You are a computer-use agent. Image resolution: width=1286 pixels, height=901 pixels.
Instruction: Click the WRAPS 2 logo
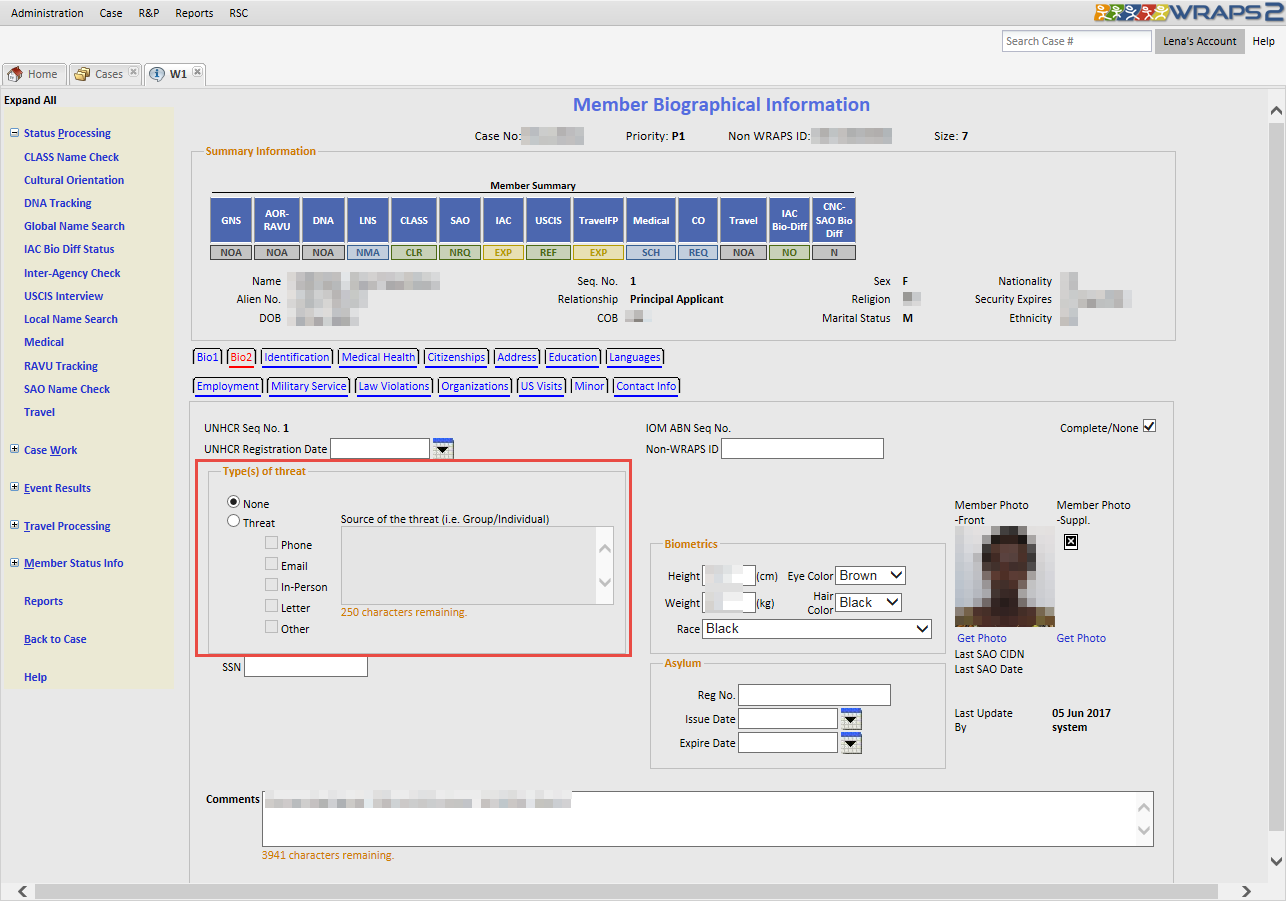(x=1188, y=13)
